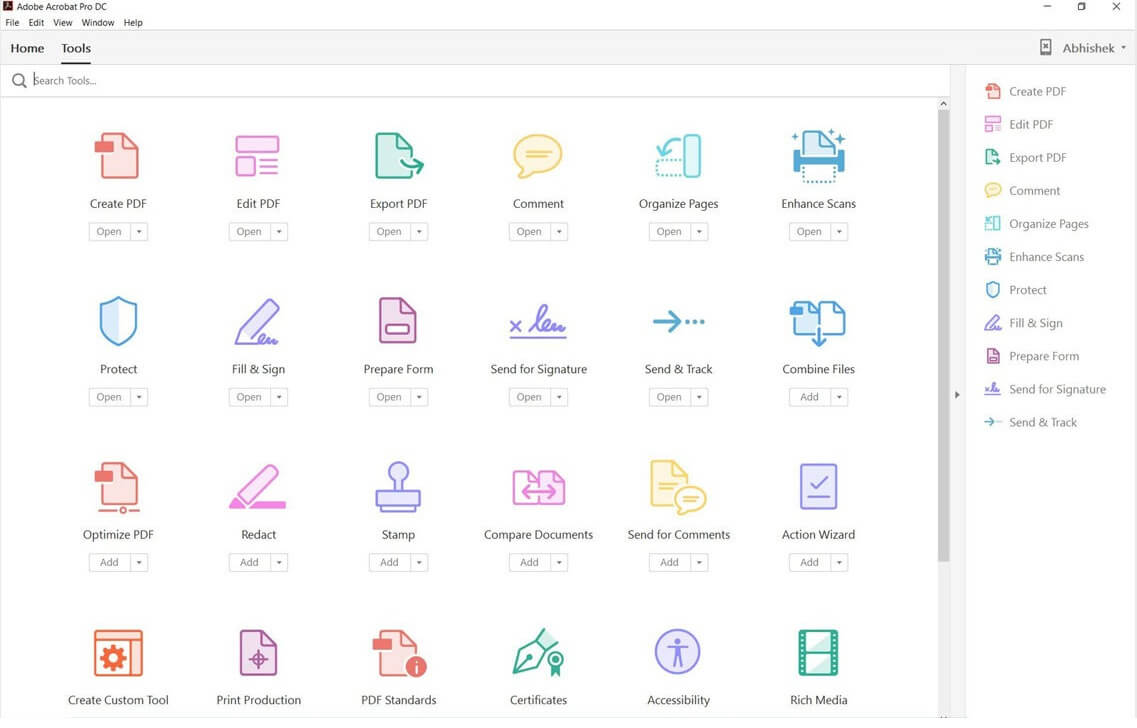This screenshot has width=1137, height=728.
Task: Click the tools grid vertical scrollbar
Action: click(943, 335)
